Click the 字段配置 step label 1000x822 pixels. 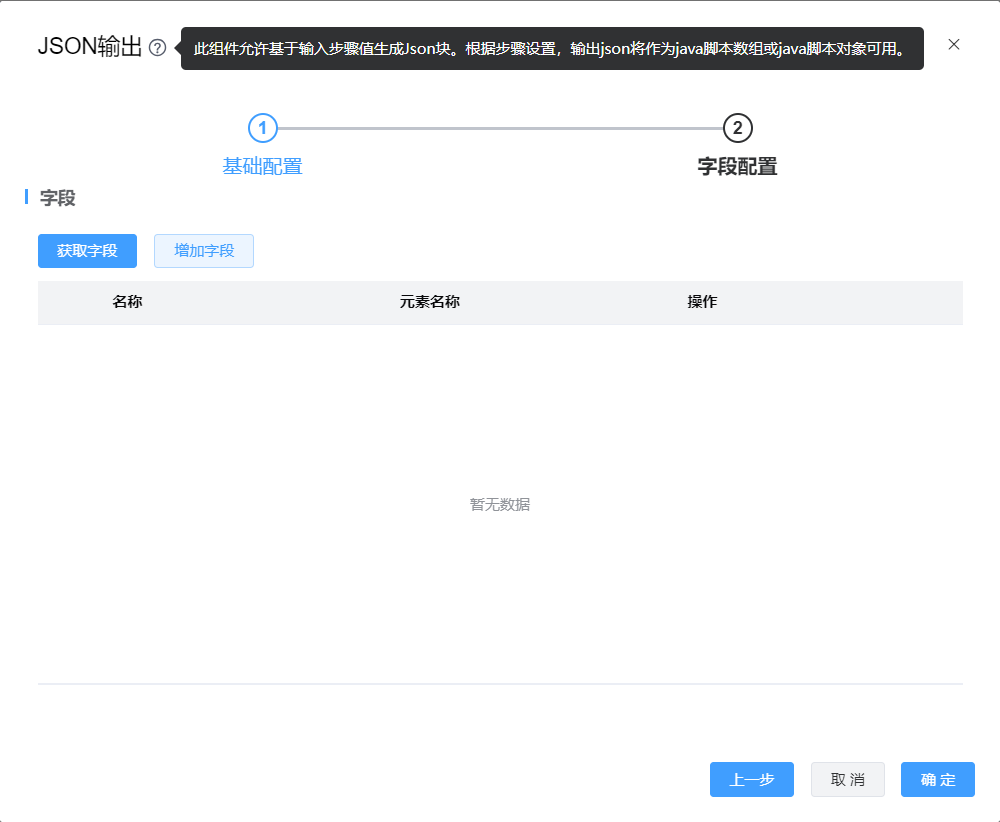[x=737, y=167]
